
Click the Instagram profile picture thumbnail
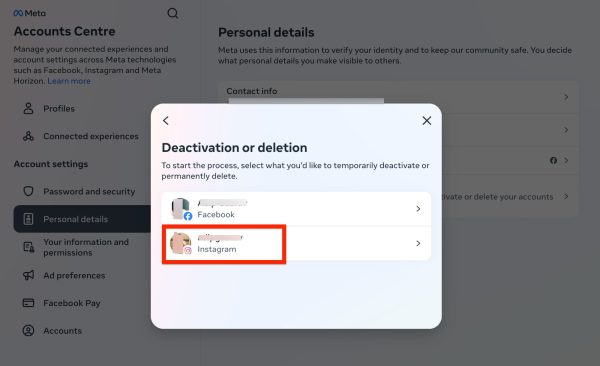181,243
